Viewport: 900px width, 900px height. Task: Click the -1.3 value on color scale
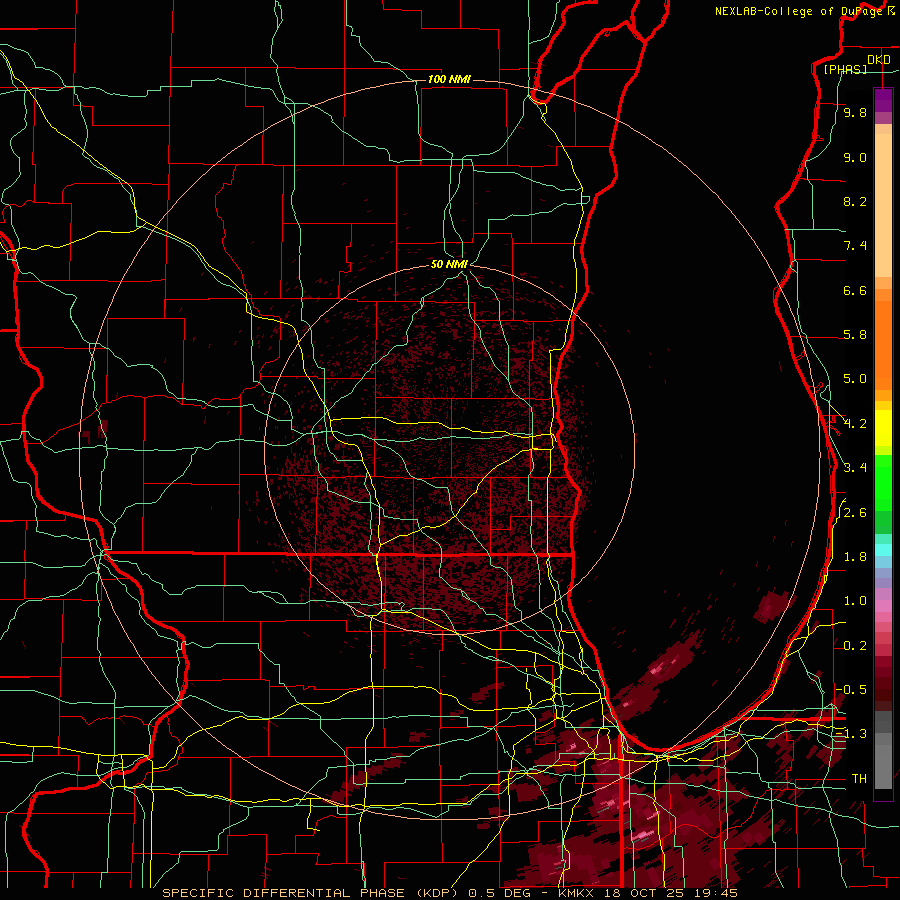click(x=851, y=734)
